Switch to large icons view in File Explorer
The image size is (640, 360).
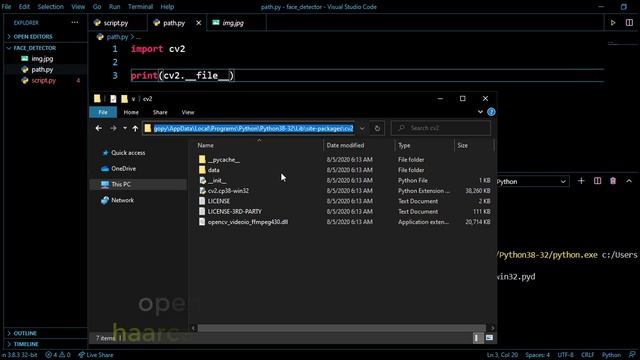(x=489, y=338)
